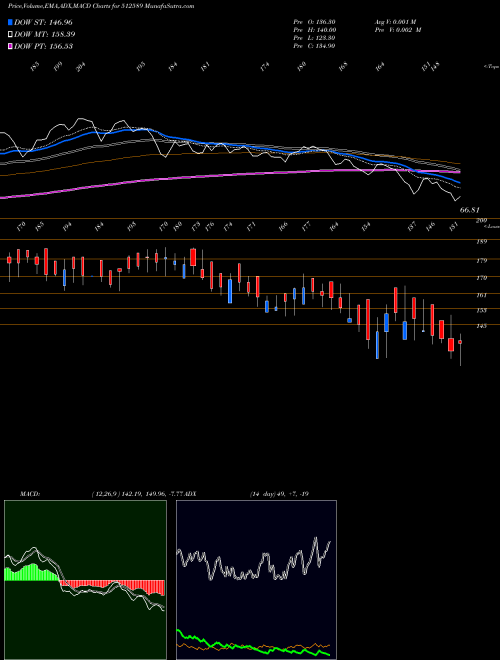Click the '145' price axis label
This screenshot has width=500, height=660.
tap(482, 326)
